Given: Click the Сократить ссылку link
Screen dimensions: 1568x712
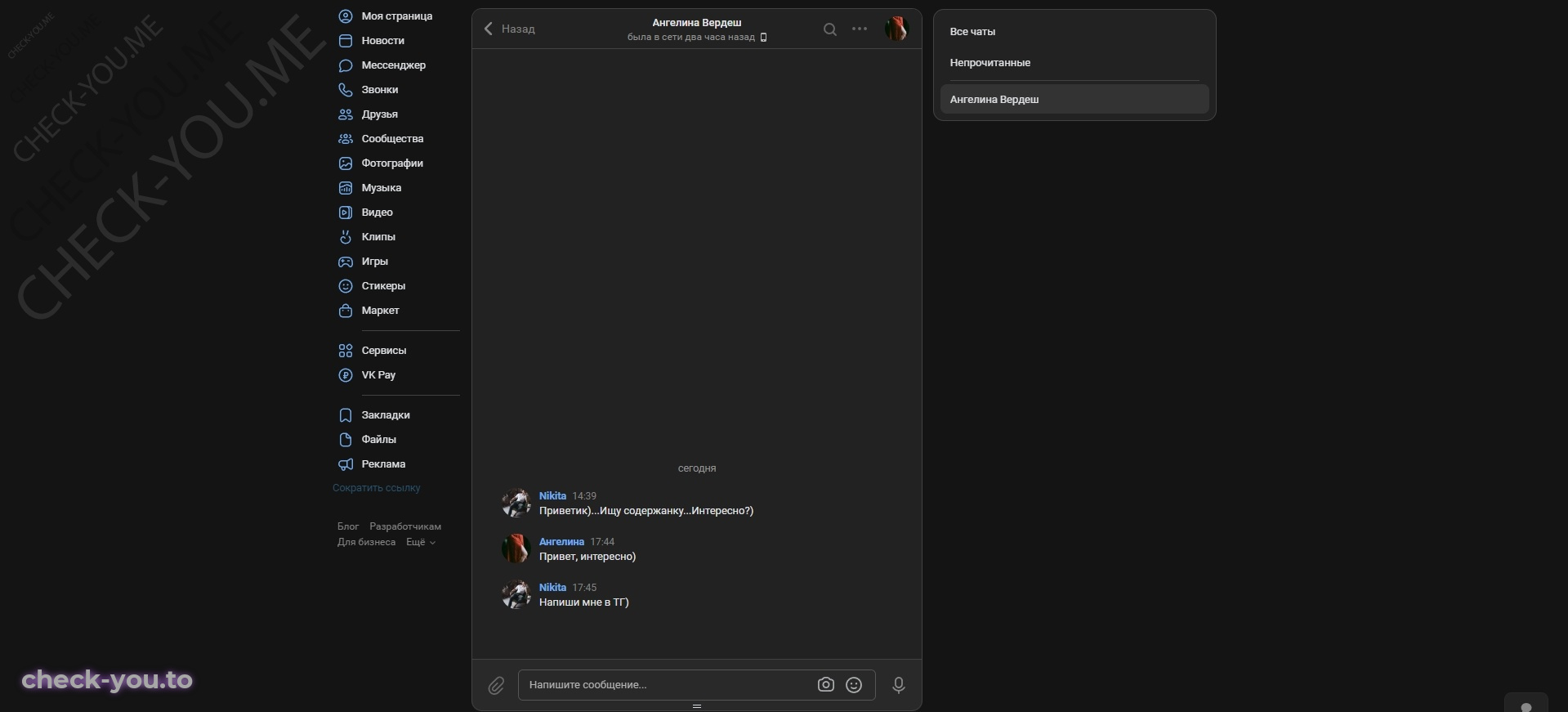Looking at the screenshot, I should [377, 488].
